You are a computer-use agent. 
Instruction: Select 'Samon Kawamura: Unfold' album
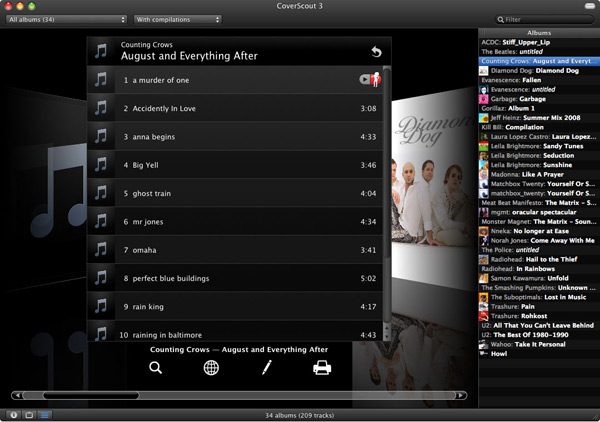(539, 278)
